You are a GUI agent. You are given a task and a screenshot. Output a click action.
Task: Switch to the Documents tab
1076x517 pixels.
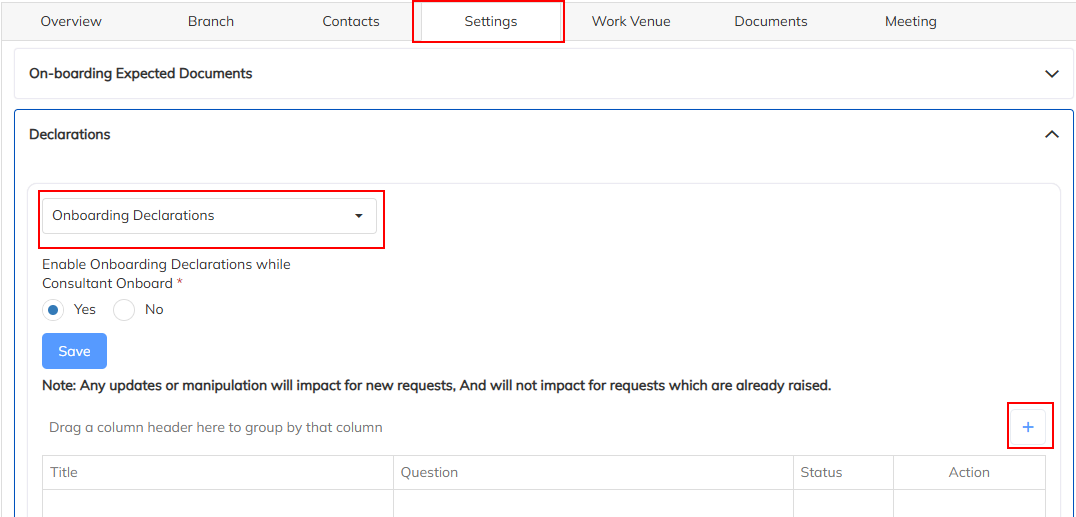(x=770, y=21)
